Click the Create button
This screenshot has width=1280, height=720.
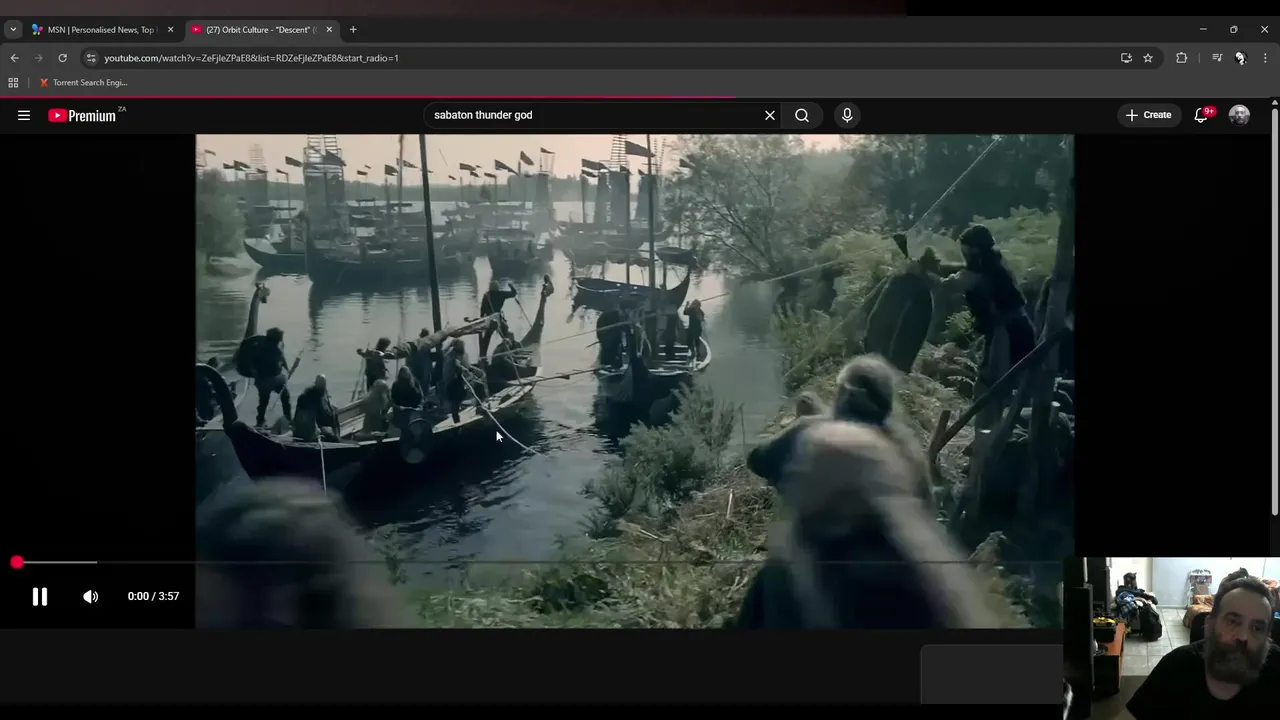click(x=1148, y=115)
